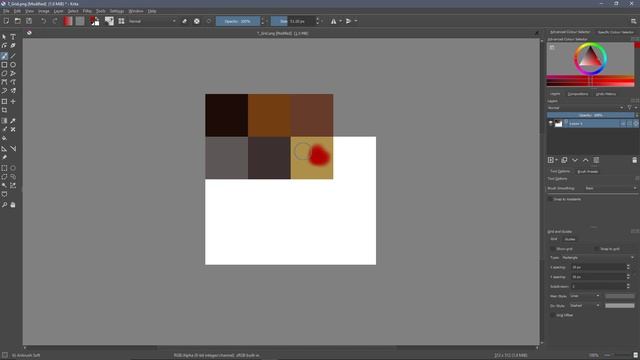Select the Assistant tool
Viewport: 640px width, 360px height.
click(x=4, y=149)
